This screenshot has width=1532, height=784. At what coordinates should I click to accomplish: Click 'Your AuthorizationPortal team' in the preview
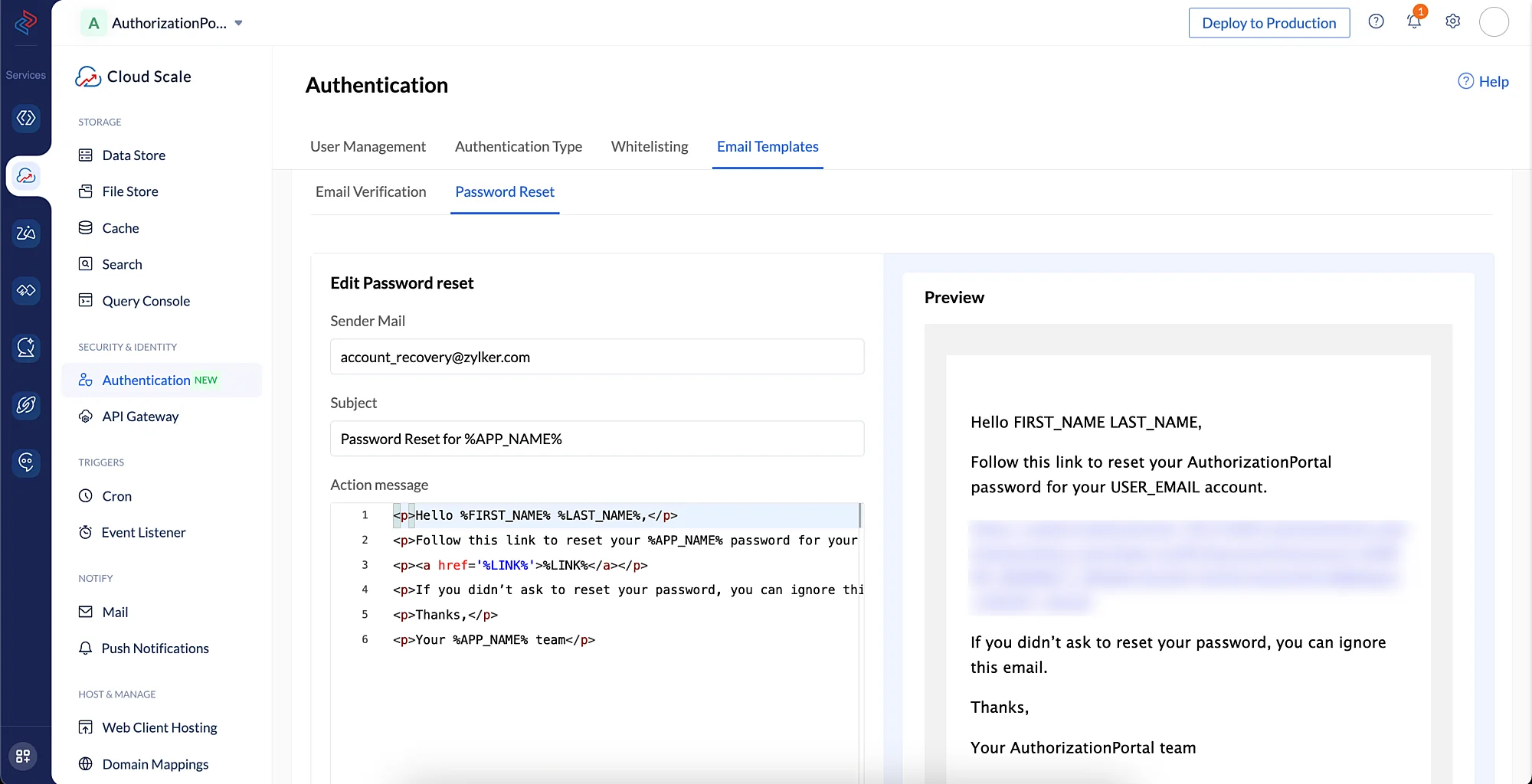click(x=1083, y=748)
